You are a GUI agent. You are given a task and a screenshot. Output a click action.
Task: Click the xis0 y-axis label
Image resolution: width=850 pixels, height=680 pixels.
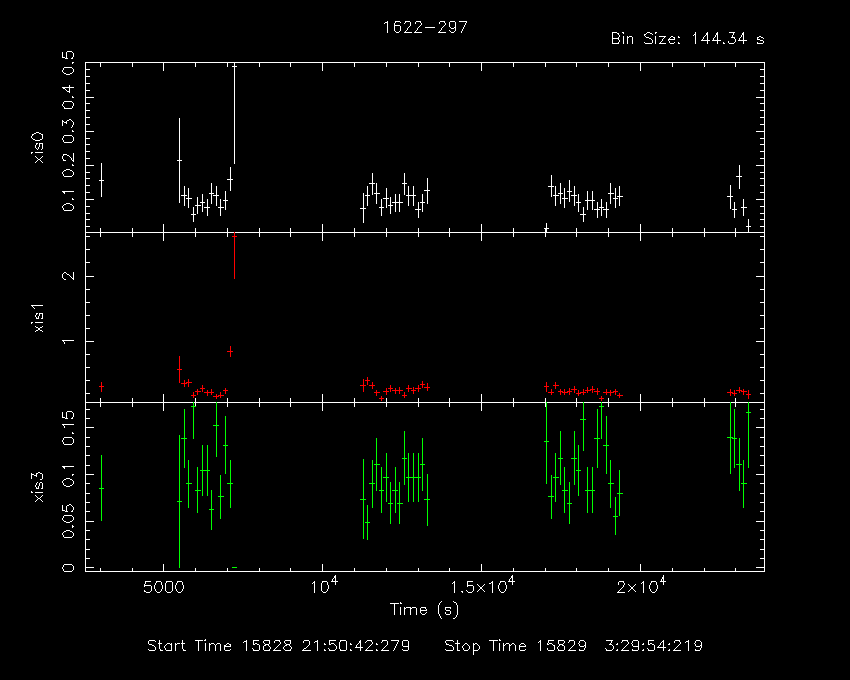tap(39, 147)
